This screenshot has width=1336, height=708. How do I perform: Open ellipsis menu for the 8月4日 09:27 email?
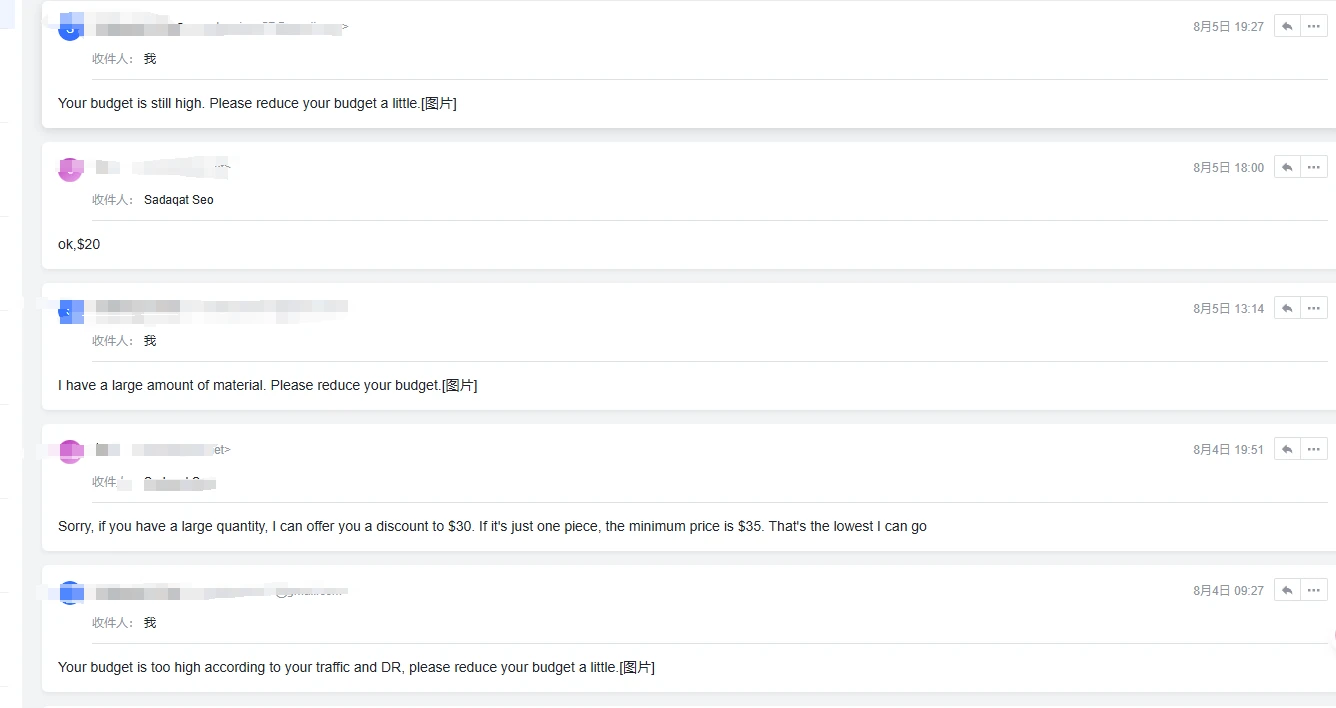1314,591
